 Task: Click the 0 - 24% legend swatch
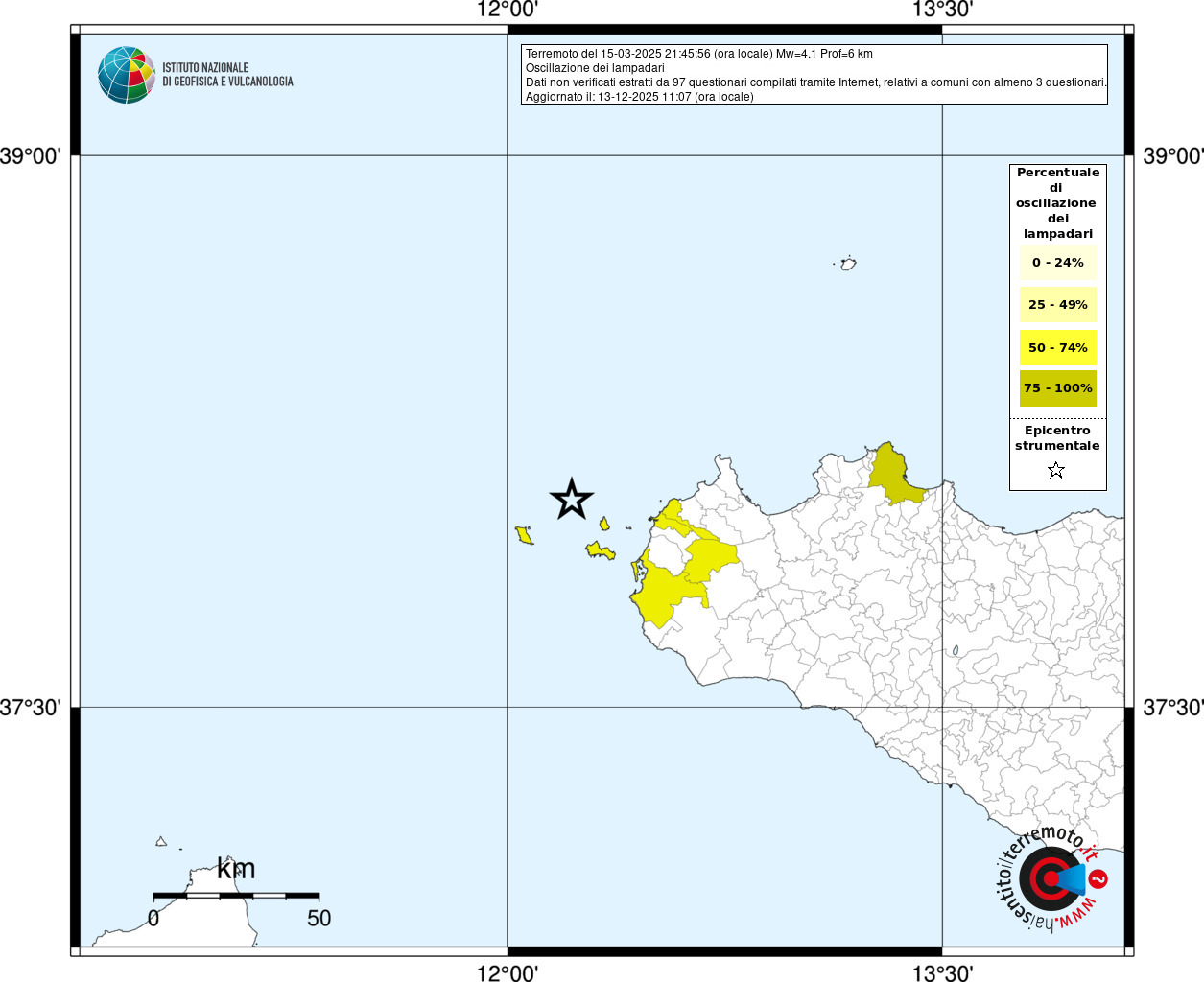click(x=1057, y=263)
